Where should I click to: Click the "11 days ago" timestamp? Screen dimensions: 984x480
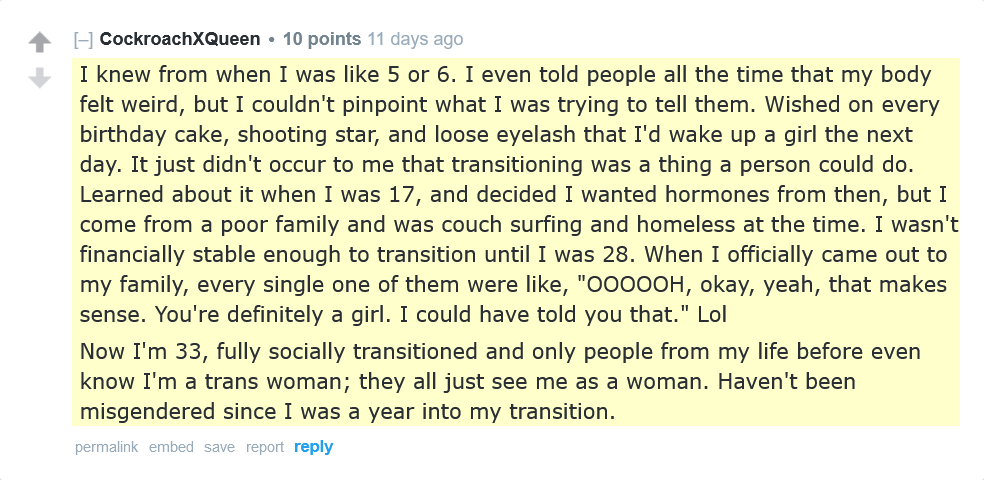(x=415, y=40)
